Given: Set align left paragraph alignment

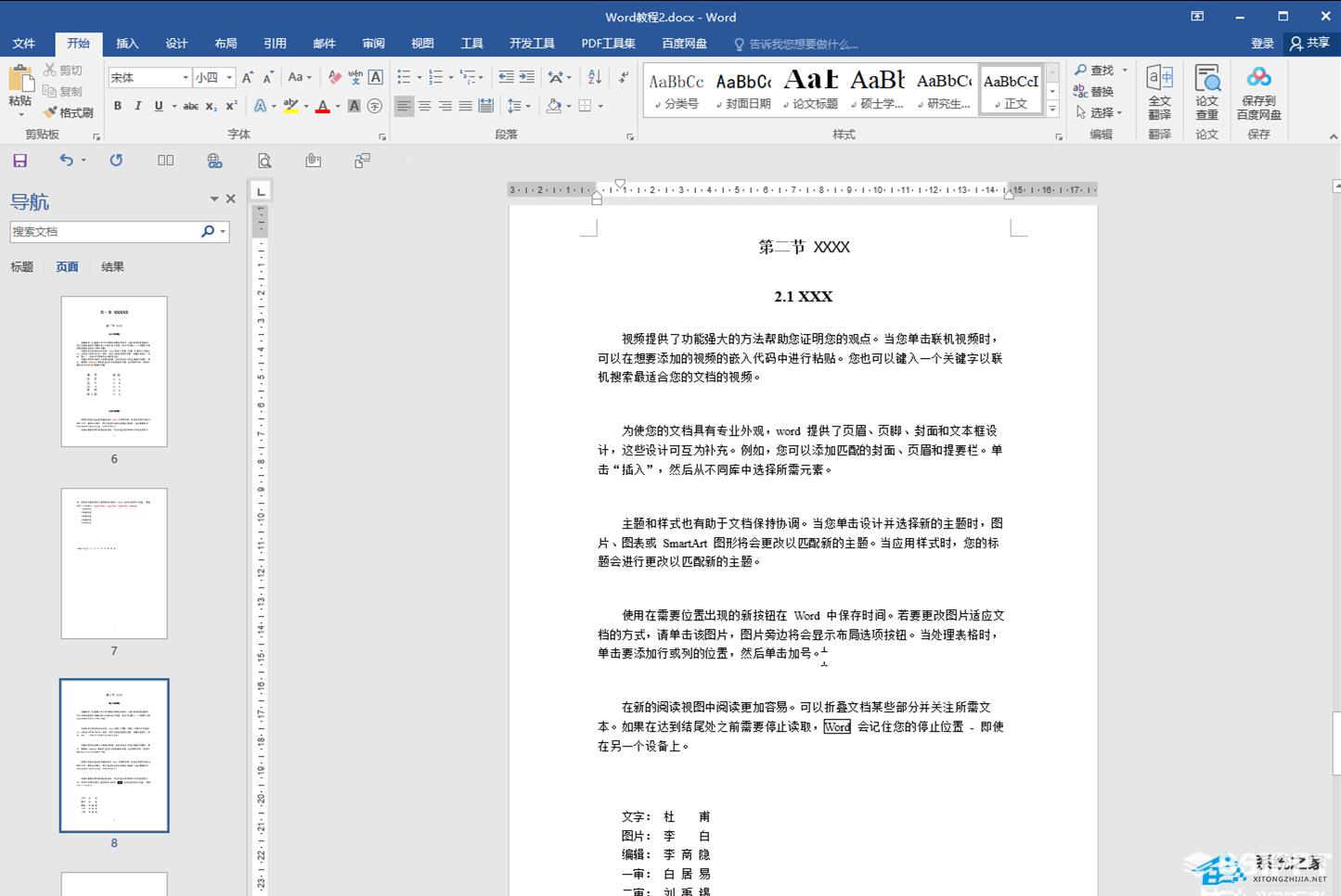Looking at the screenshot, I should tap(404, 107).
